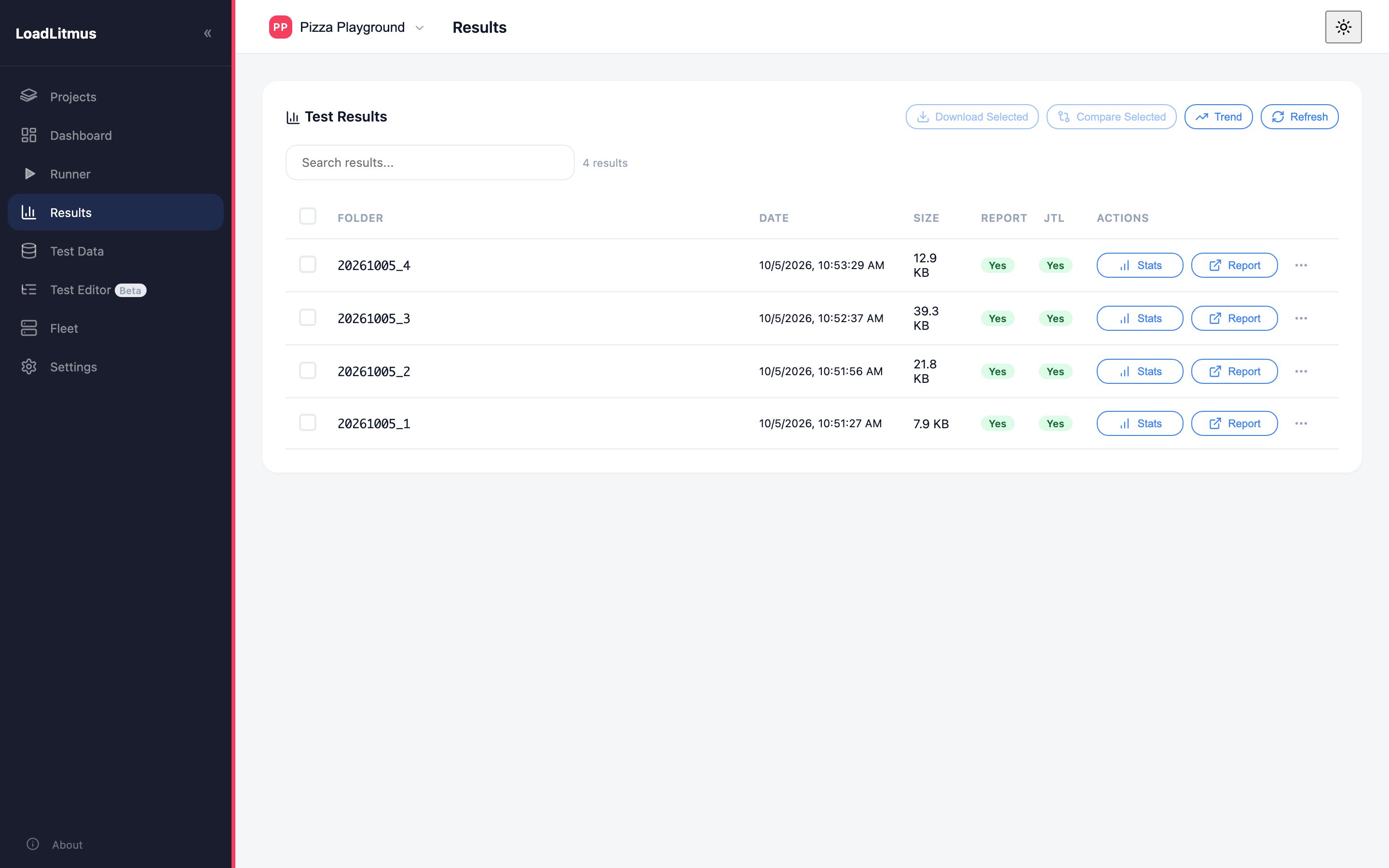Toggle the light theme sun icon
This screenshot has width=1389, height=868.
pos(1343,27)
